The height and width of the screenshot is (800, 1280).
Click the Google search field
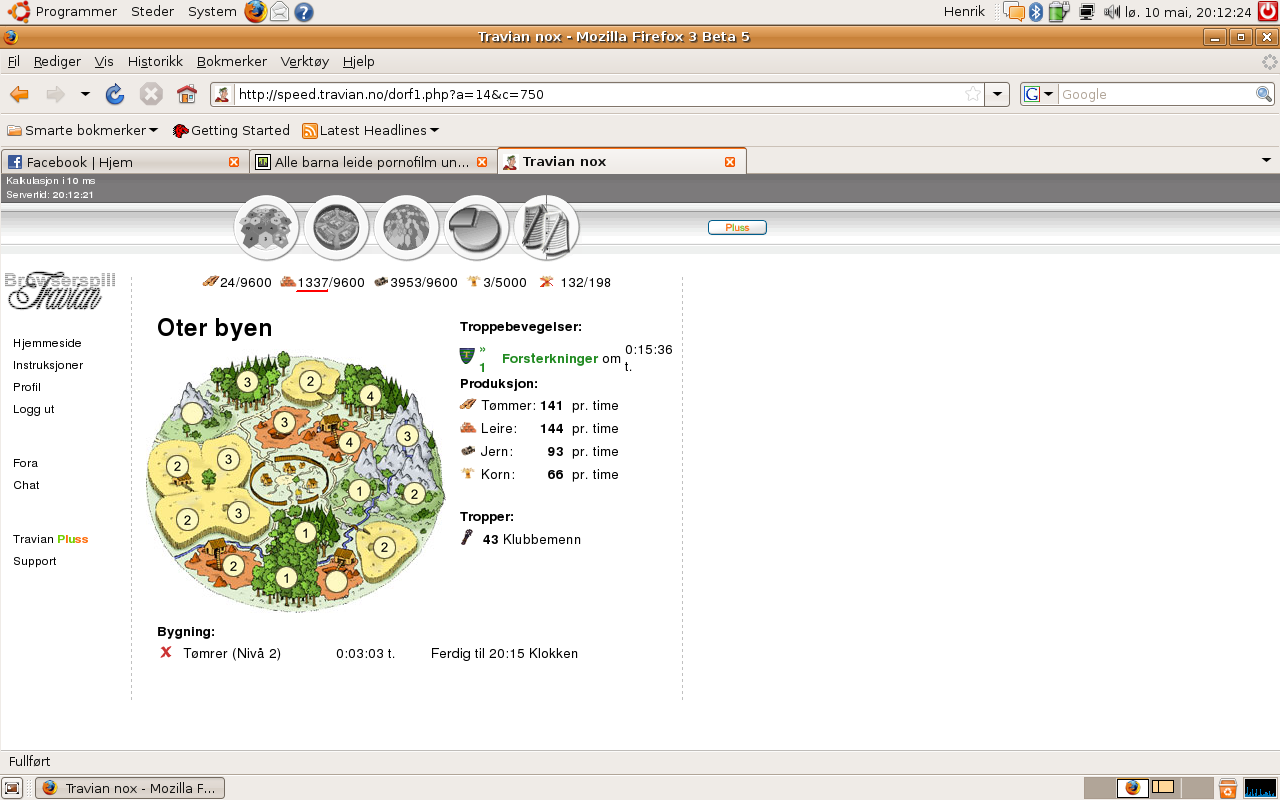[1156, 94]
